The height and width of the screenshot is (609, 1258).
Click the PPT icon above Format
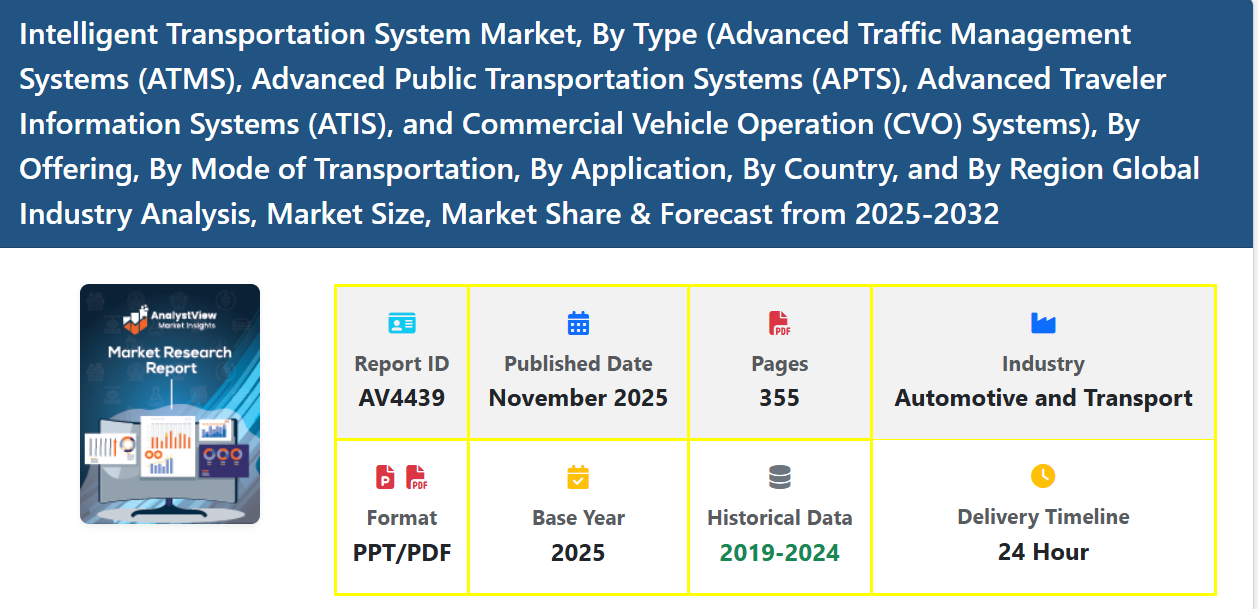click(386, 478)
